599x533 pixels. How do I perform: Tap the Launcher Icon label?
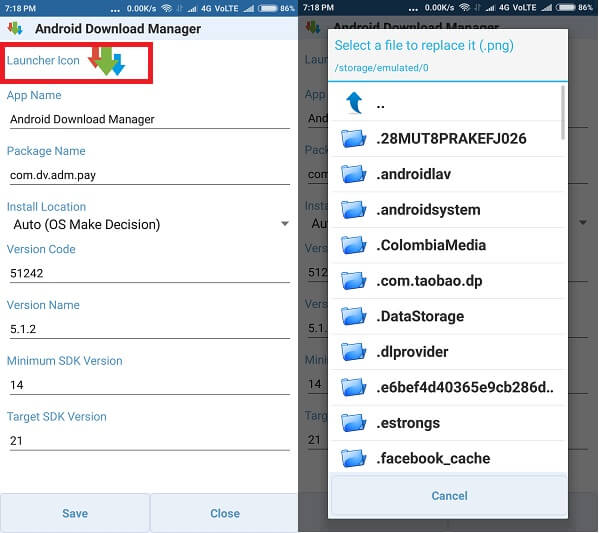pos(43,60)
